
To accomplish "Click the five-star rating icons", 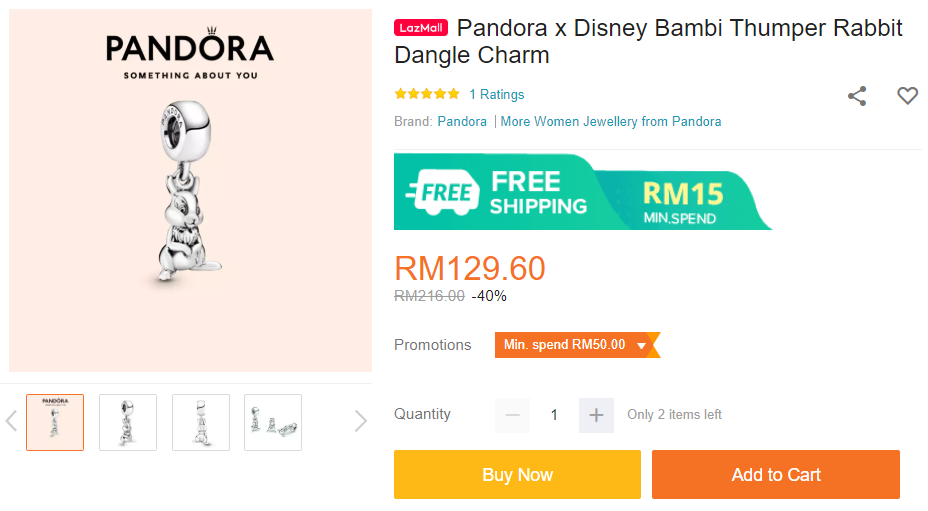I will coord(427,94).
